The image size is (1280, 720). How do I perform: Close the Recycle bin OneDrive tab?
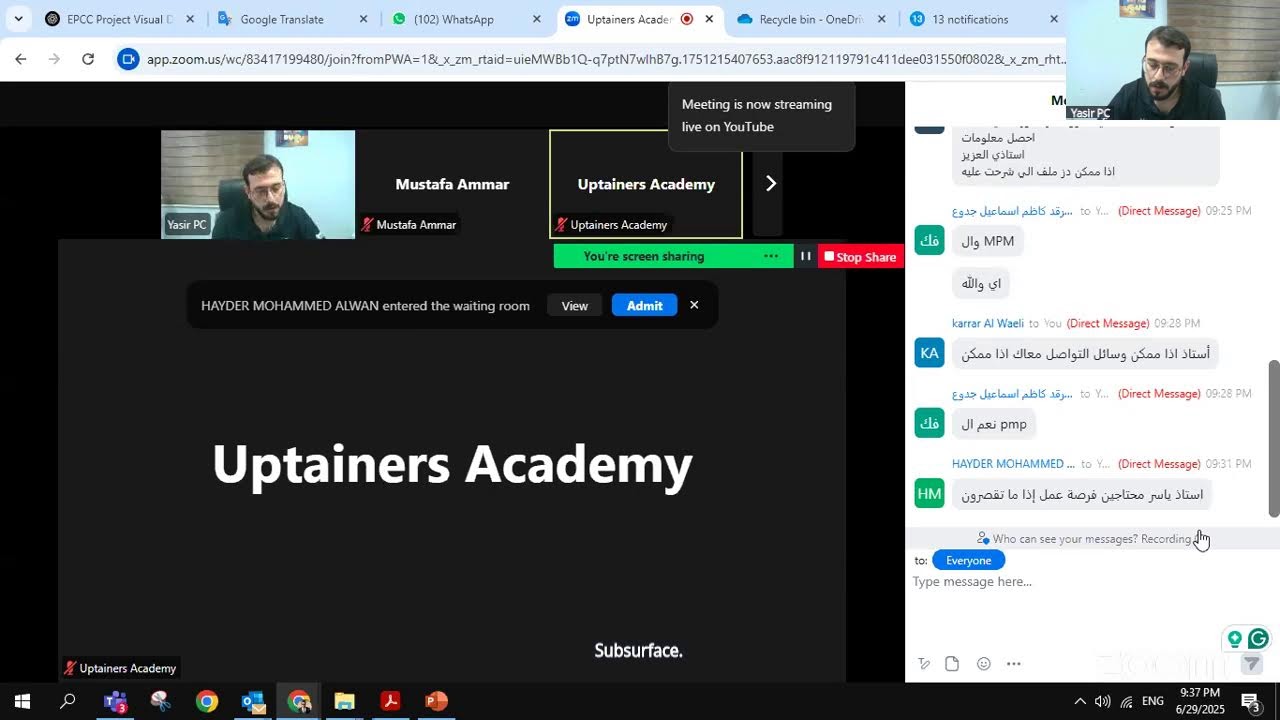click(x=882, y=19)
